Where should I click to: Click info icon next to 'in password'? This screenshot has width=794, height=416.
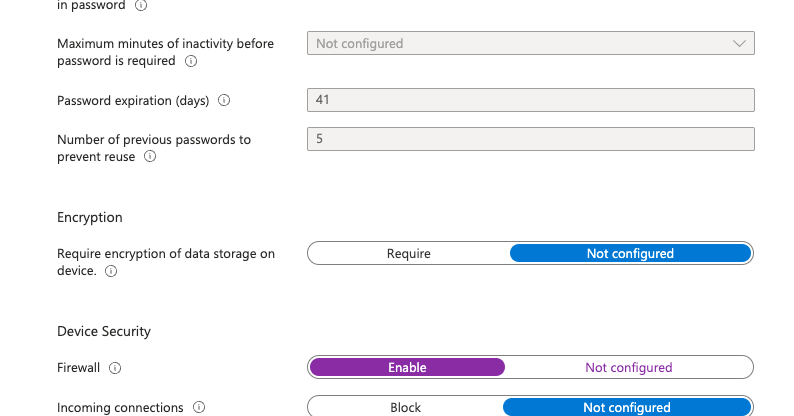pos(141,6)
